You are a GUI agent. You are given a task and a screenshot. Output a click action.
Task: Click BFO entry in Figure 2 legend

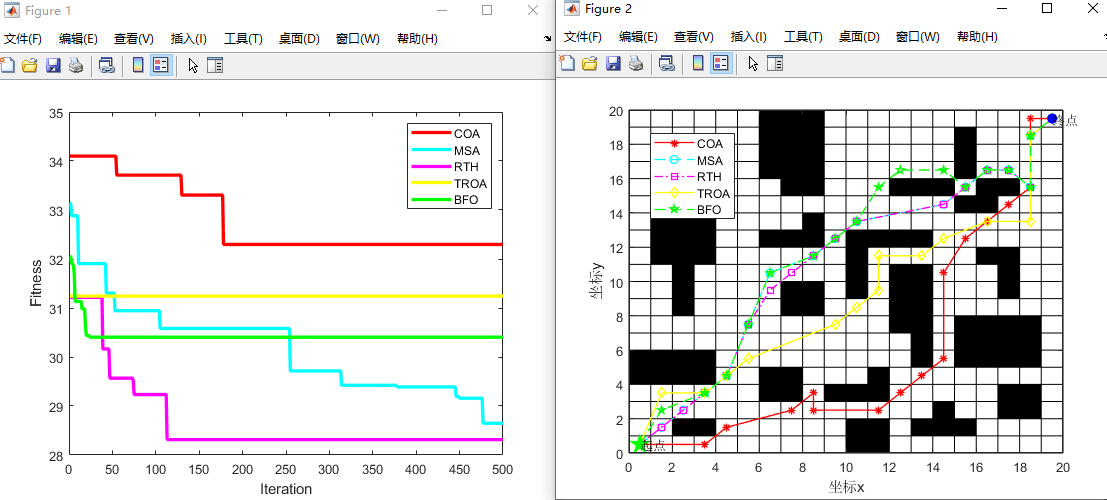[x=709, y=209]
